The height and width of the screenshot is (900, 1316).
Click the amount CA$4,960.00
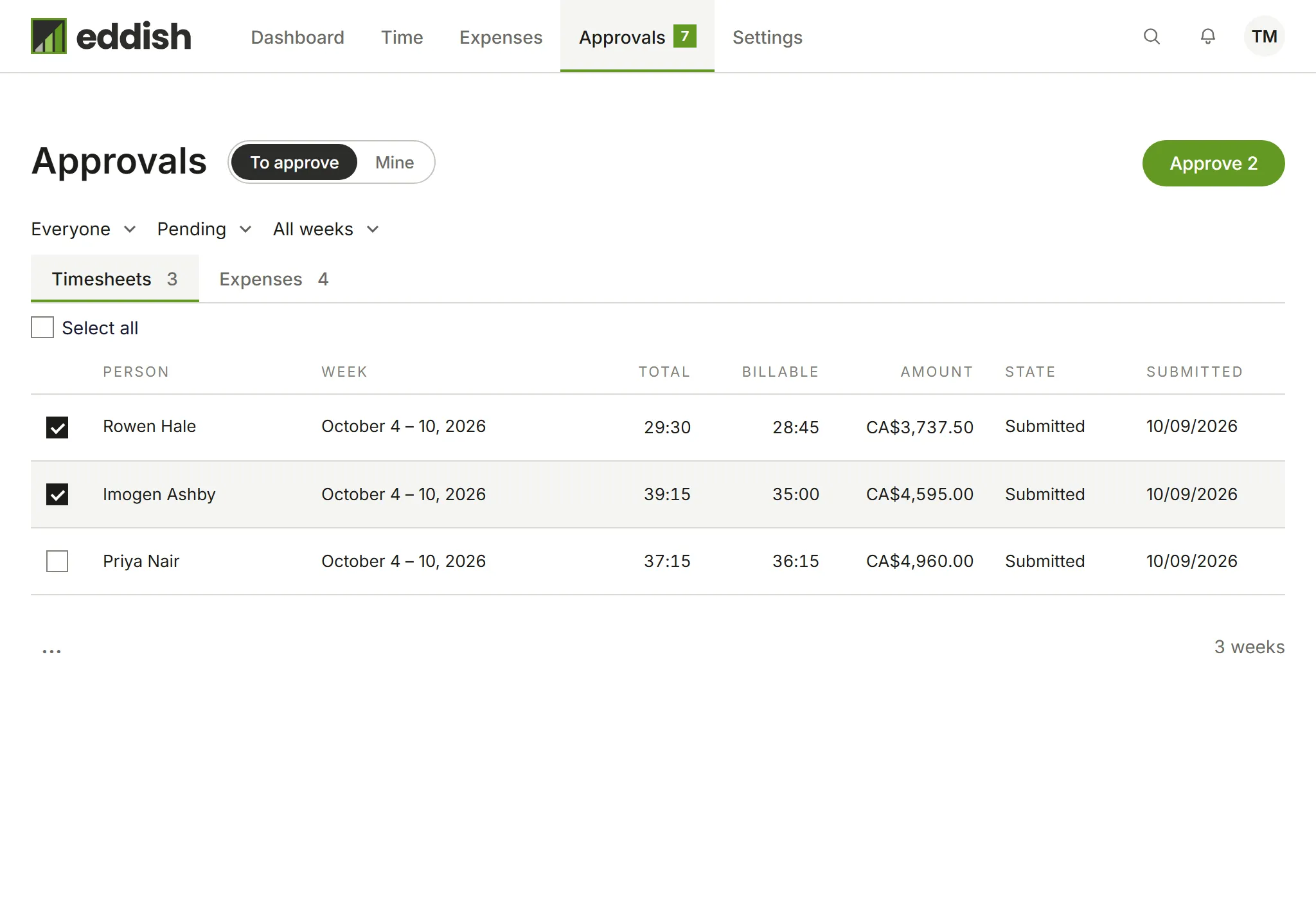click(920, 561)
